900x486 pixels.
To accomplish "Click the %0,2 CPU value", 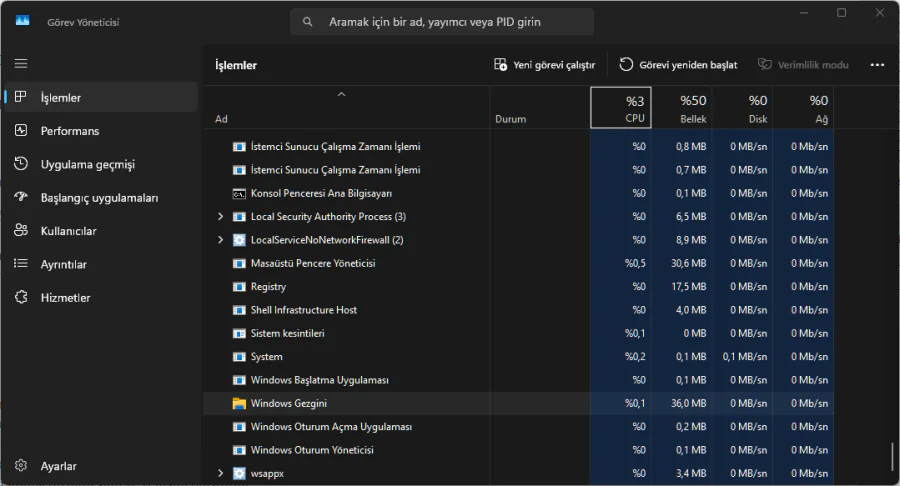I will click(635, 356).
